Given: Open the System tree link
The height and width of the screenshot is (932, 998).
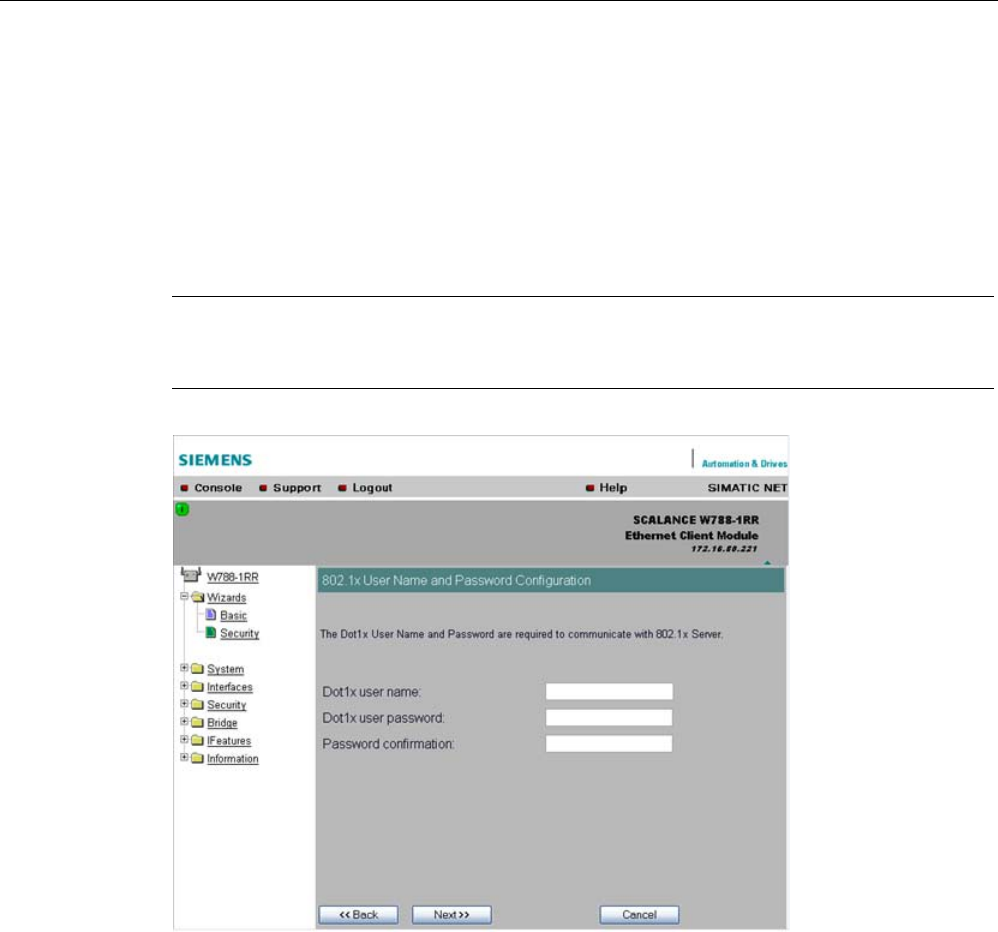Looking at the screenshot, I should pyautogui.click(x=225, y=669).
